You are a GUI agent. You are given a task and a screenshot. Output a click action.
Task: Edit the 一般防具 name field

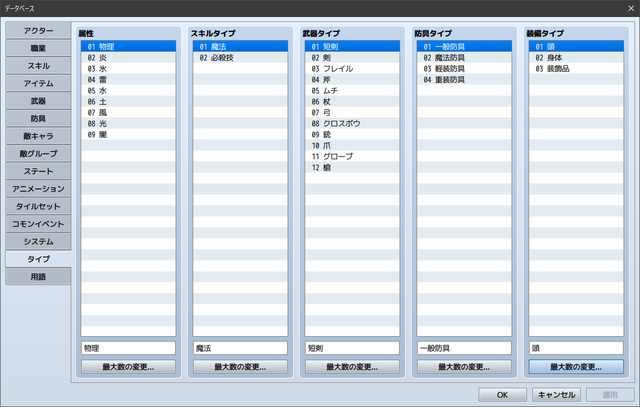click(464, 348)
